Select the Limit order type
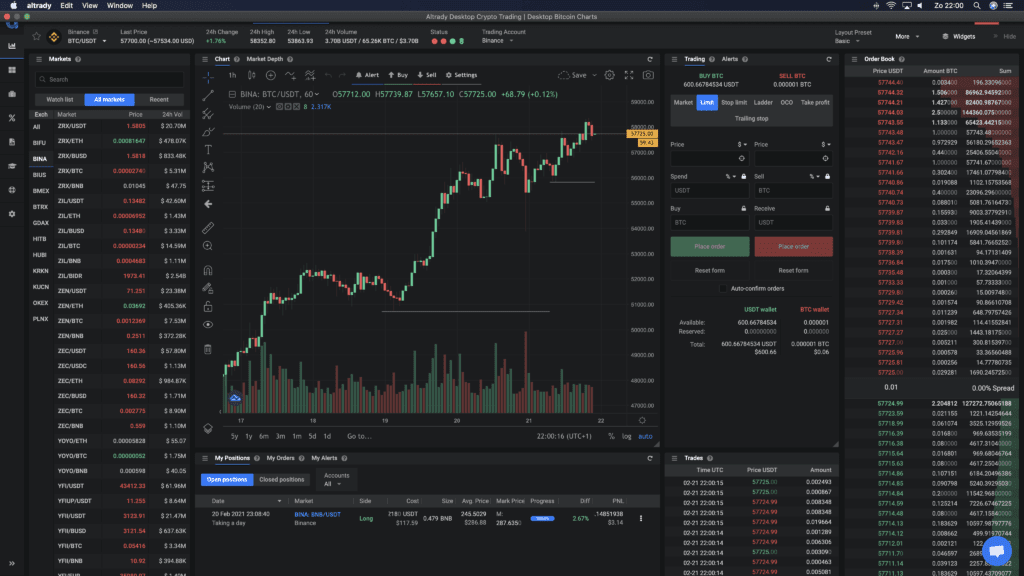The image size is (1024, 576). 707,102
